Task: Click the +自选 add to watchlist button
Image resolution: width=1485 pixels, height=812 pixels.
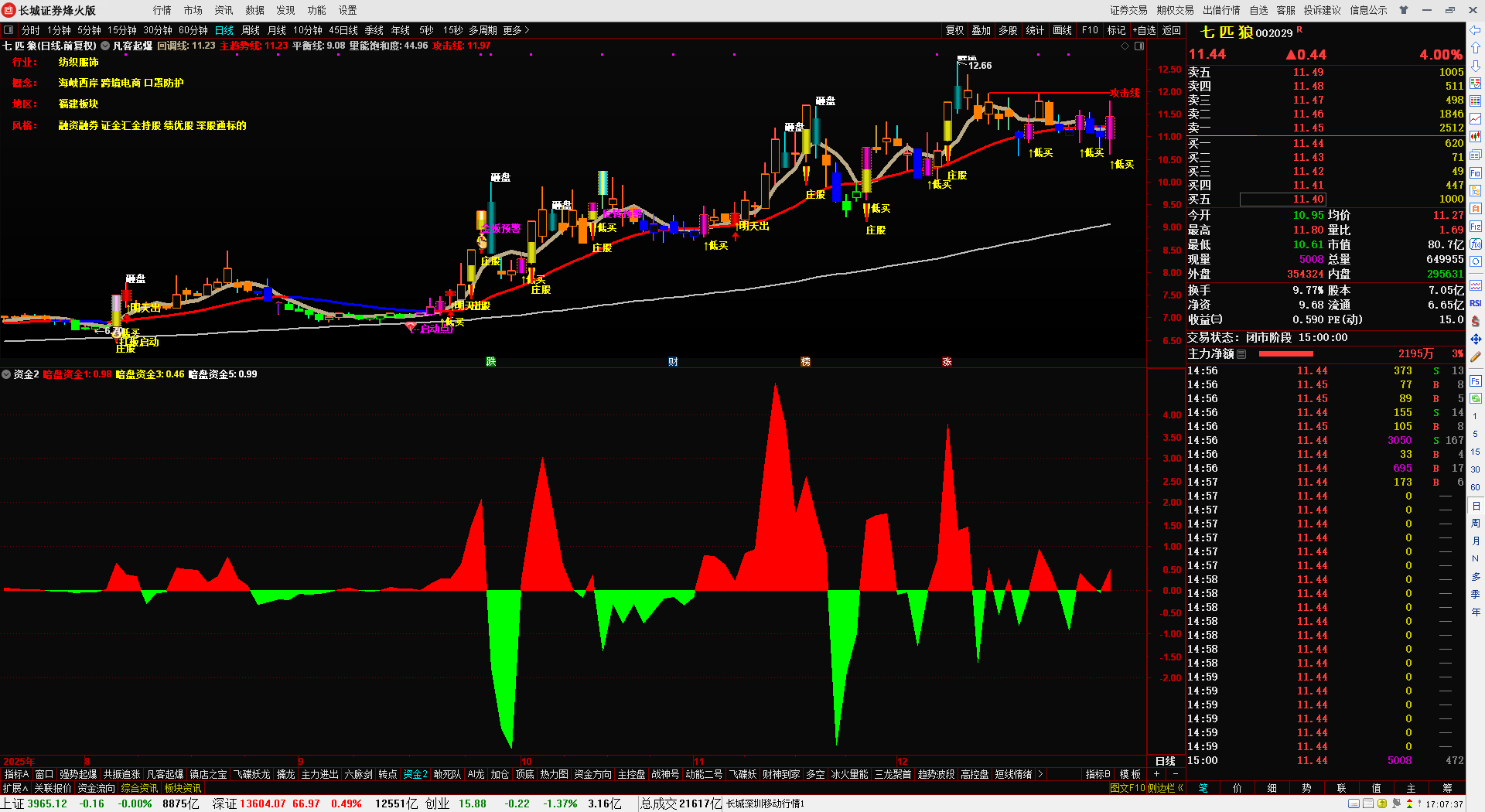Action: (1145, 30)
